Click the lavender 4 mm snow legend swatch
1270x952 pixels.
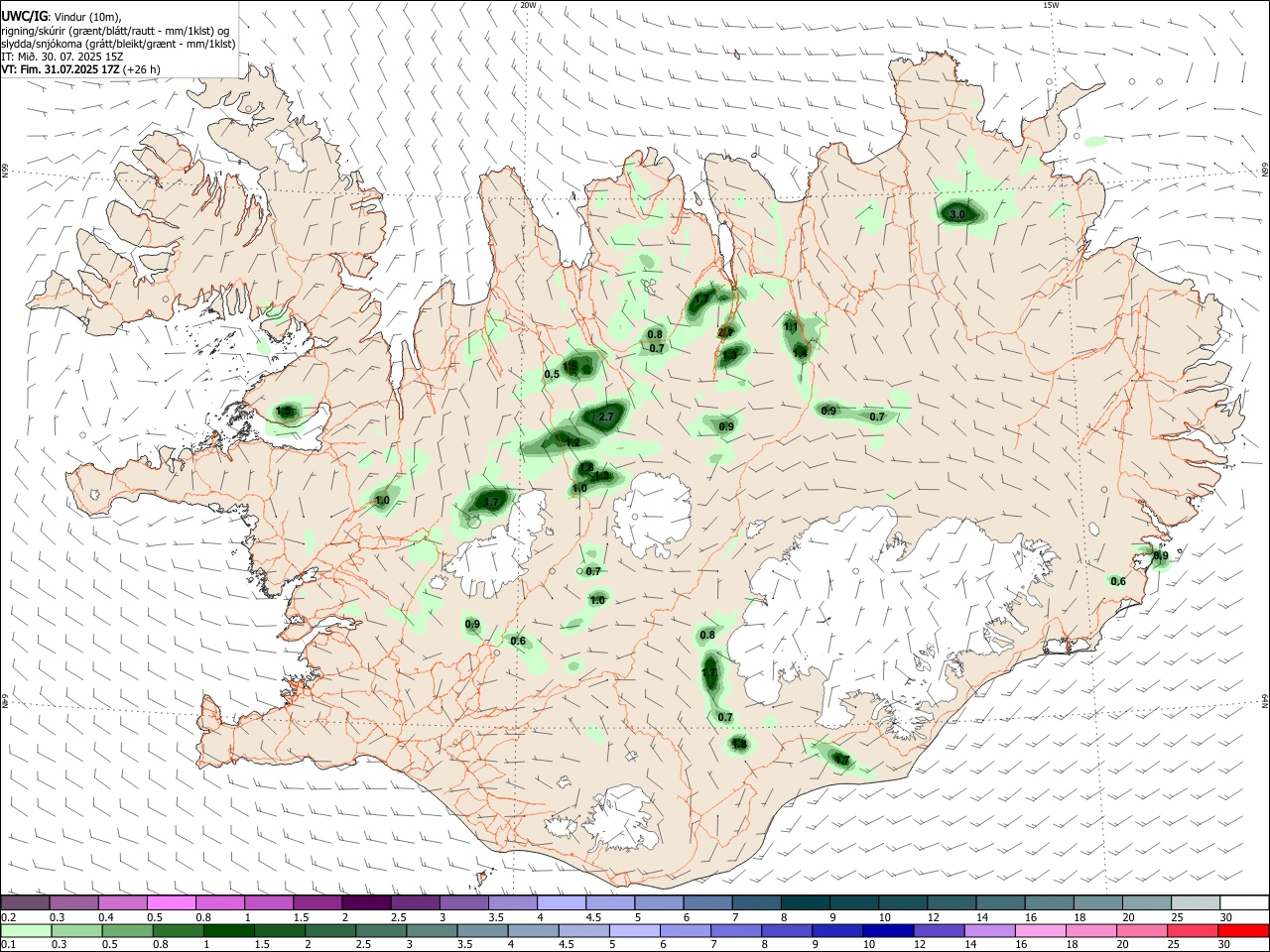click(x=562, y=903)
